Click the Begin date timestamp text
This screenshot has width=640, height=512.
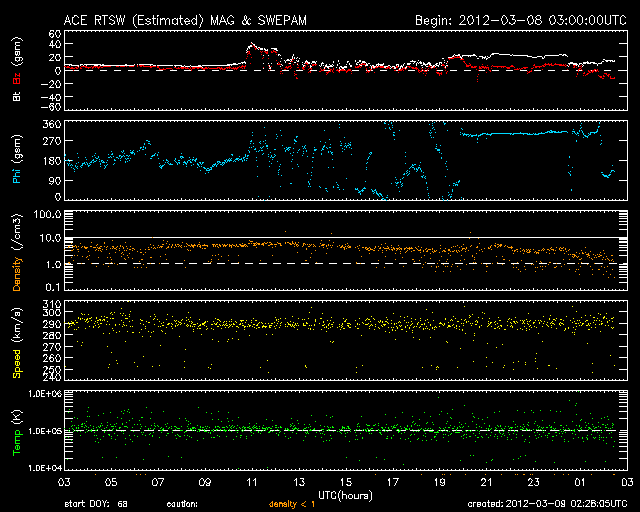(520, 19)
